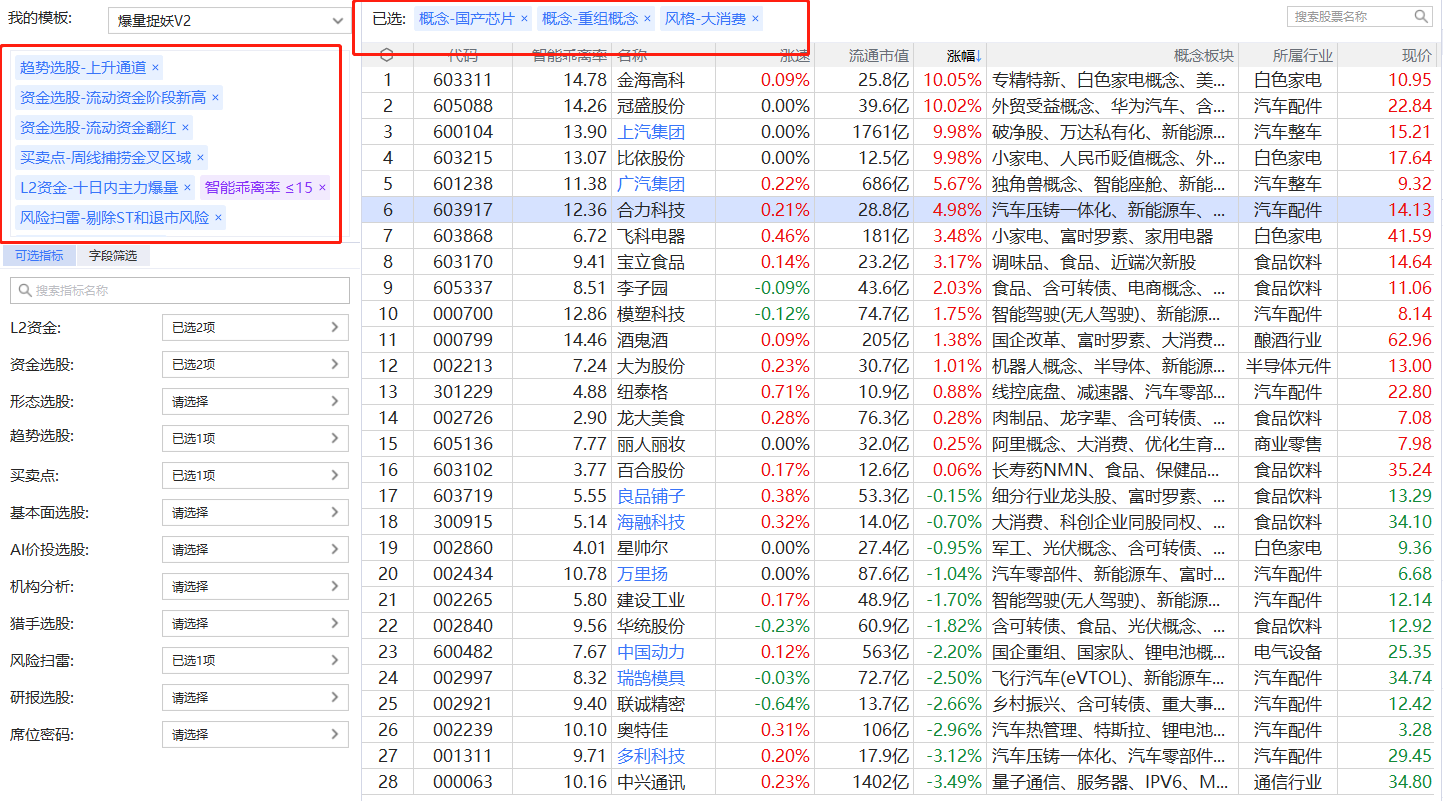Select the 金海高科 stock name
Viewport: 1443px width, 801px height.
click(x=651, y=80)
